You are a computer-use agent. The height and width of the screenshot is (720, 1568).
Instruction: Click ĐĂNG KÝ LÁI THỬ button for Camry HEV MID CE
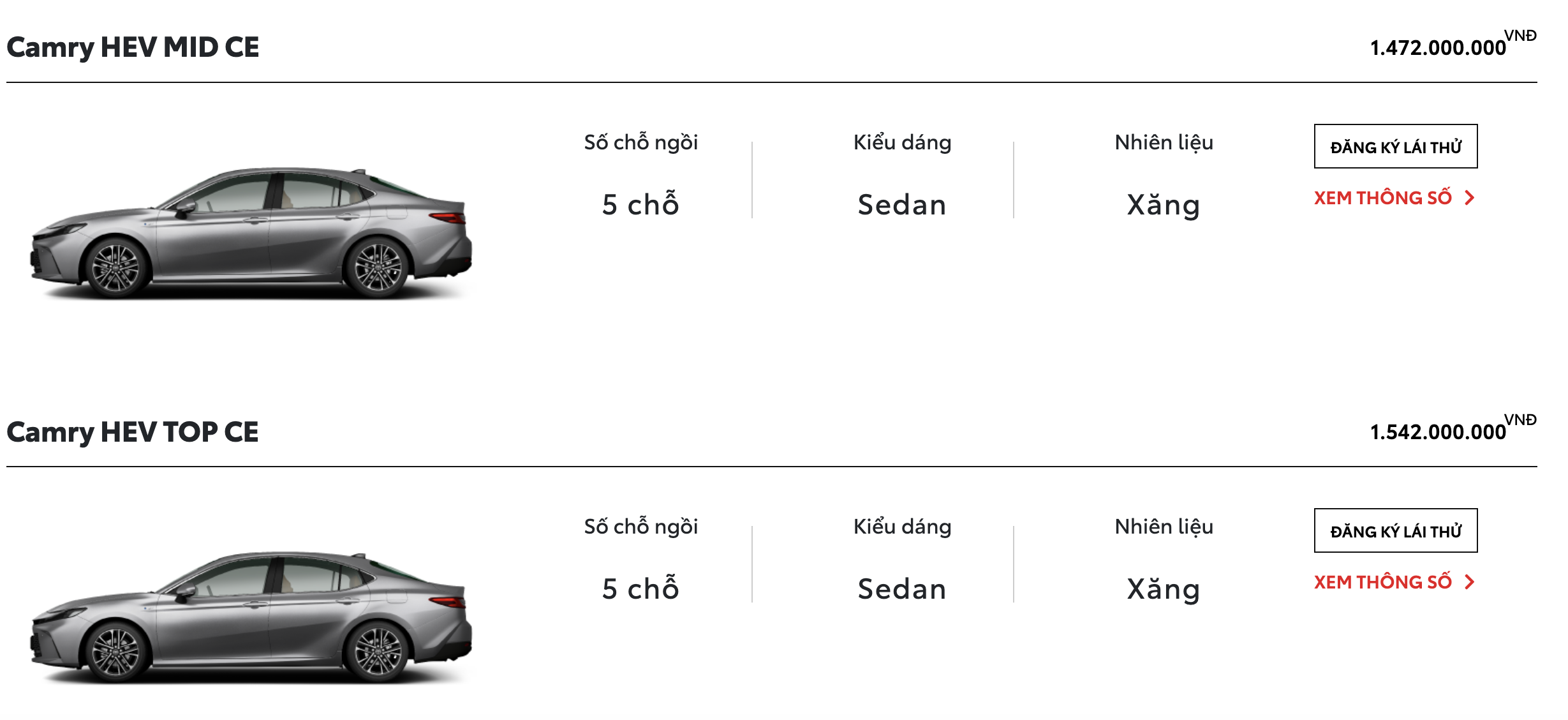pos(1396,146)
